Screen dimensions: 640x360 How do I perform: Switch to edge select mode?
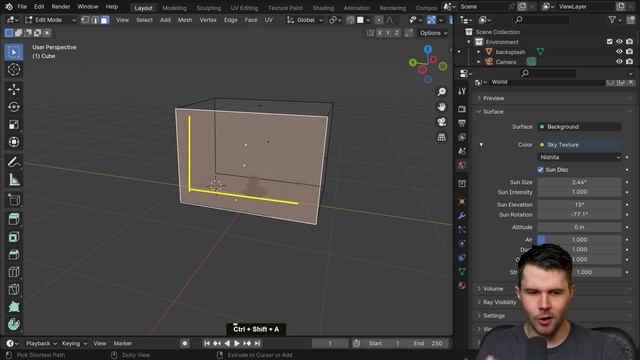point(95,20)
